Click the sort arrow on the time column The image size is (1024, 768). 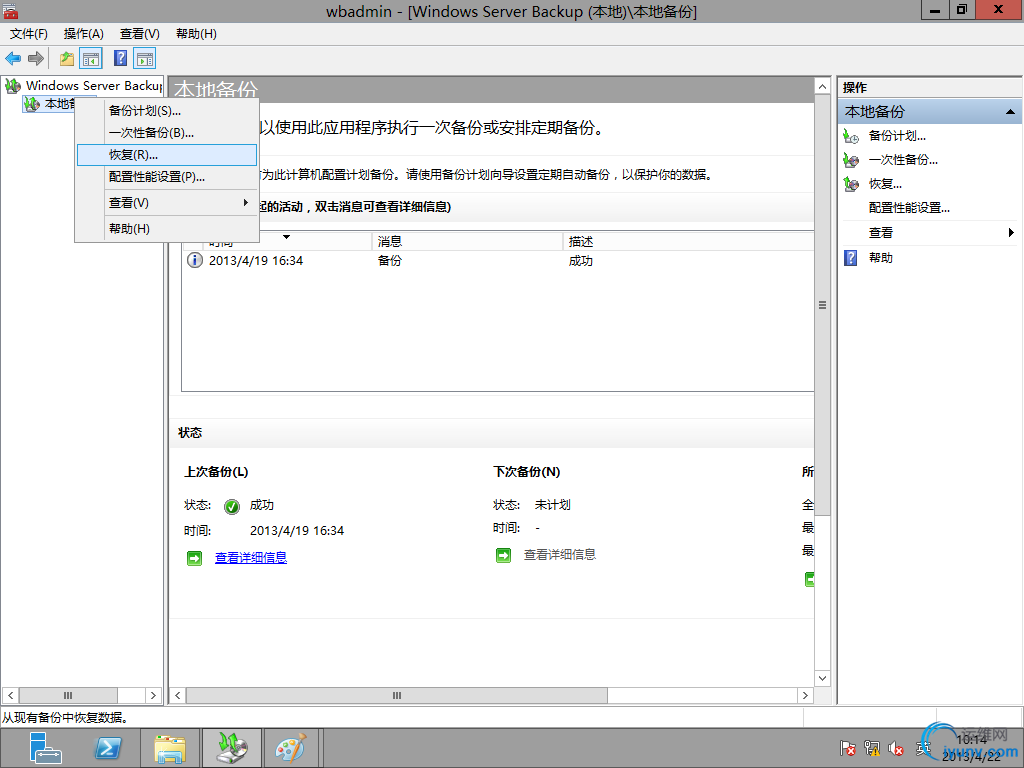[286, 237]
